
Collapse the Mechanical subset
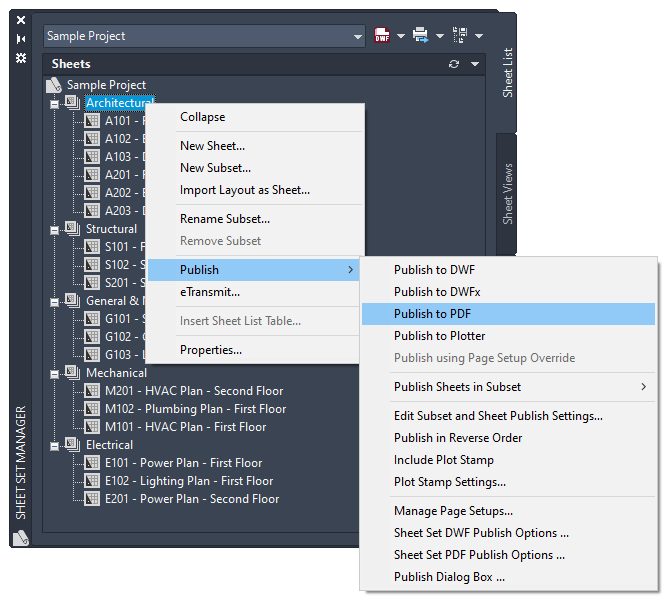pyautogui.click(x=54, y=374)
